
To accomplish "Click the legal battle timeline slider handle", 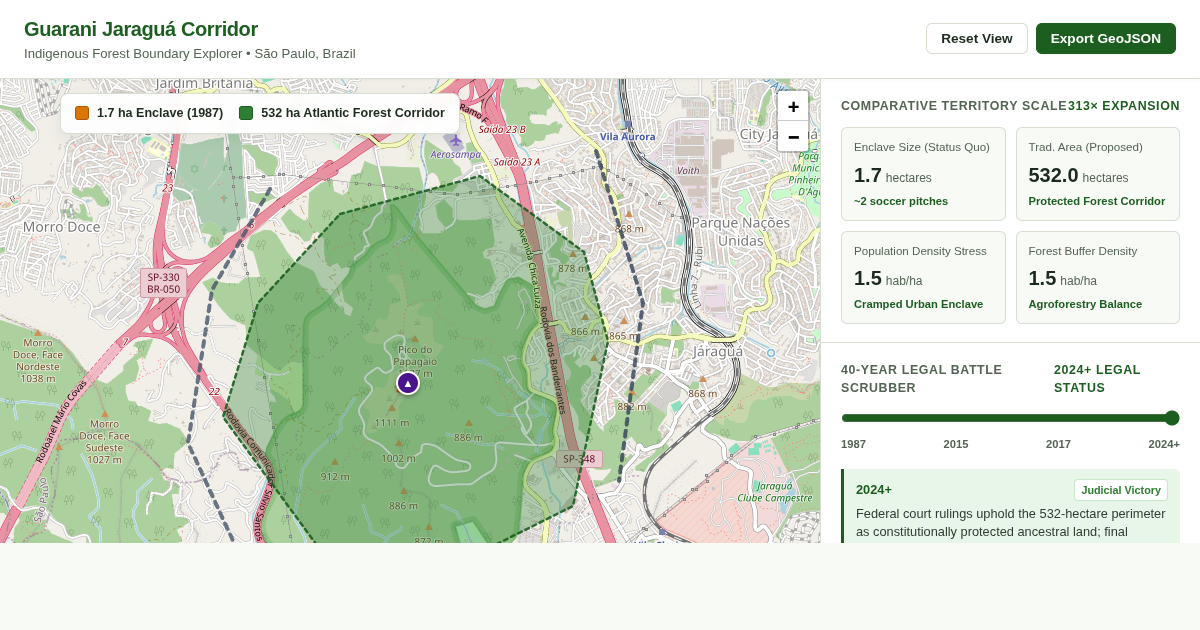I will [x=1172, y=418].
